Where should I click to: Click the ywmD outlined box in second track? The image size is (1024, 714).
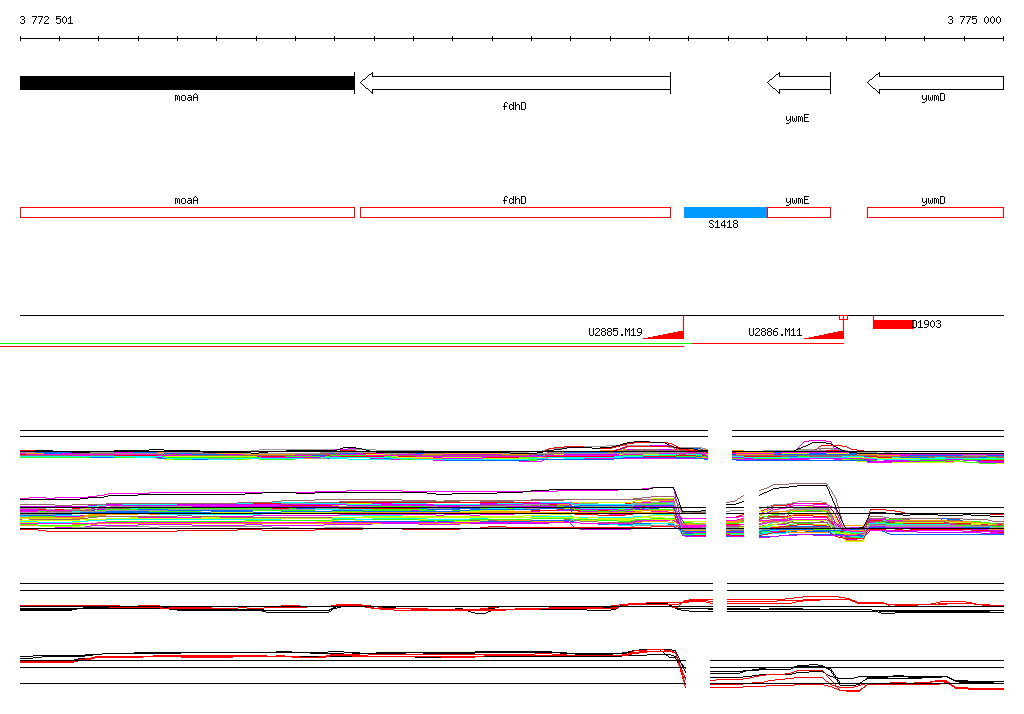[935, 212]
